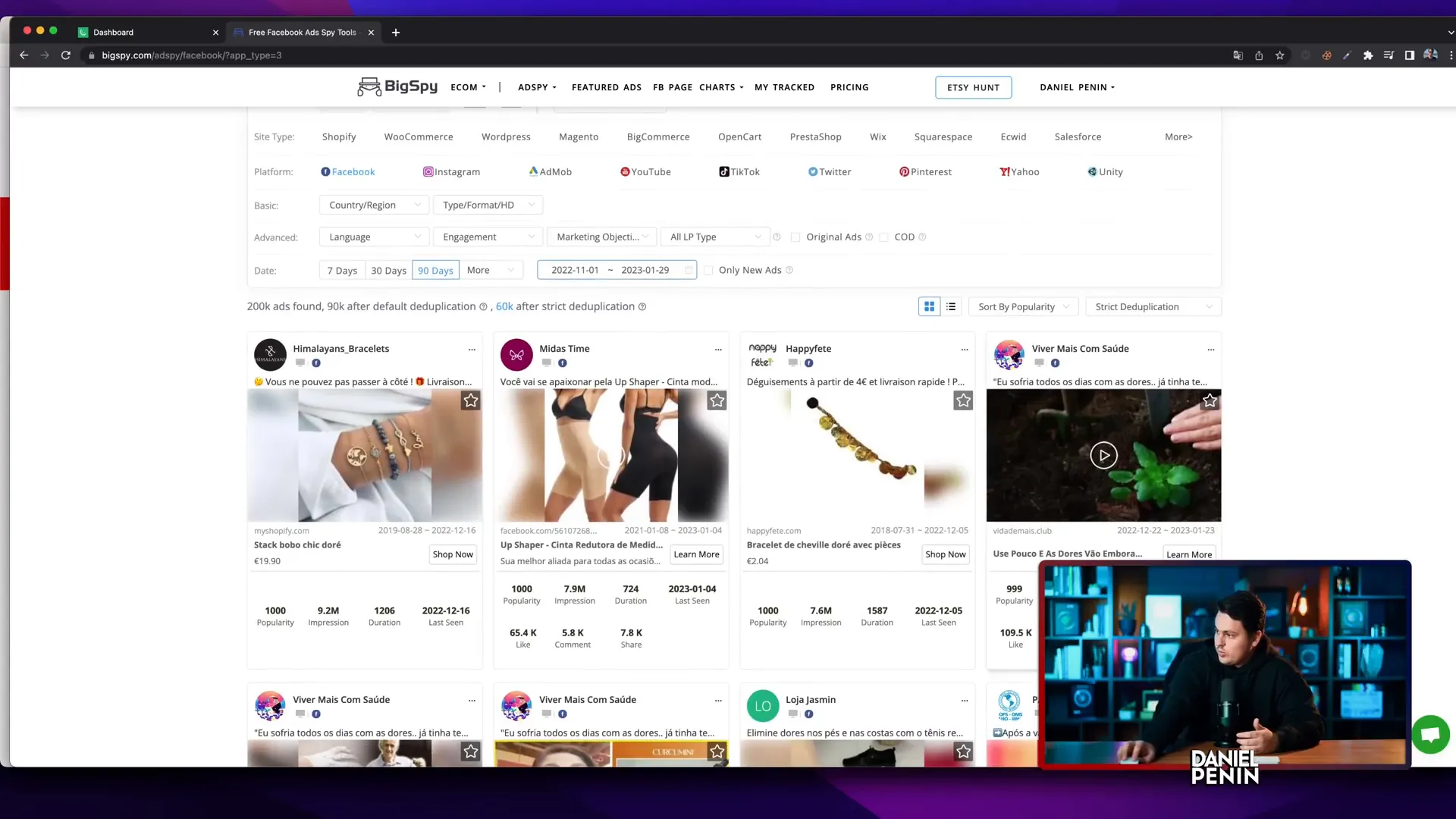
Task: Open the Language dropdown
Action: click(374, 237)
